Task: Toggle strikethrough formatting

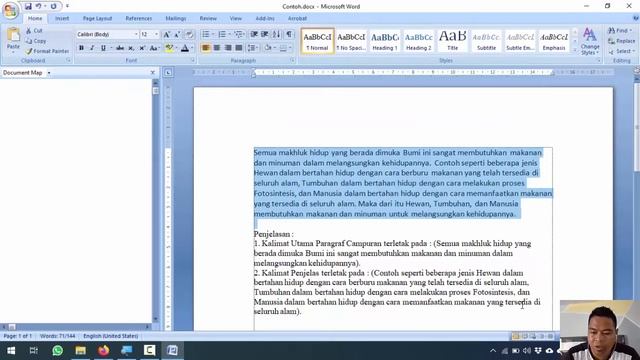Action: 120,48
